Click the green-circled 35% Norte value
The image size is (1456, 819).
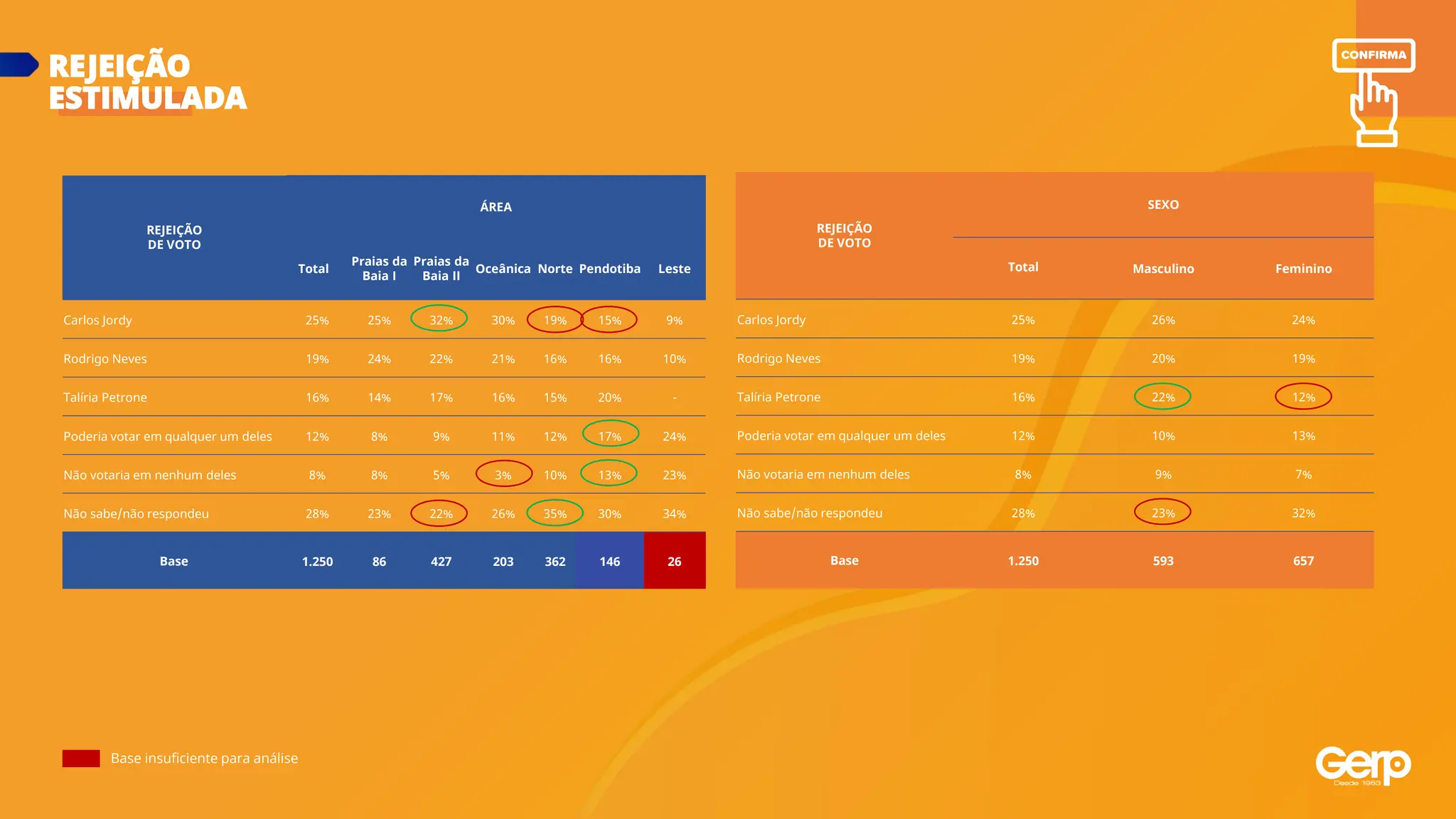555,513
